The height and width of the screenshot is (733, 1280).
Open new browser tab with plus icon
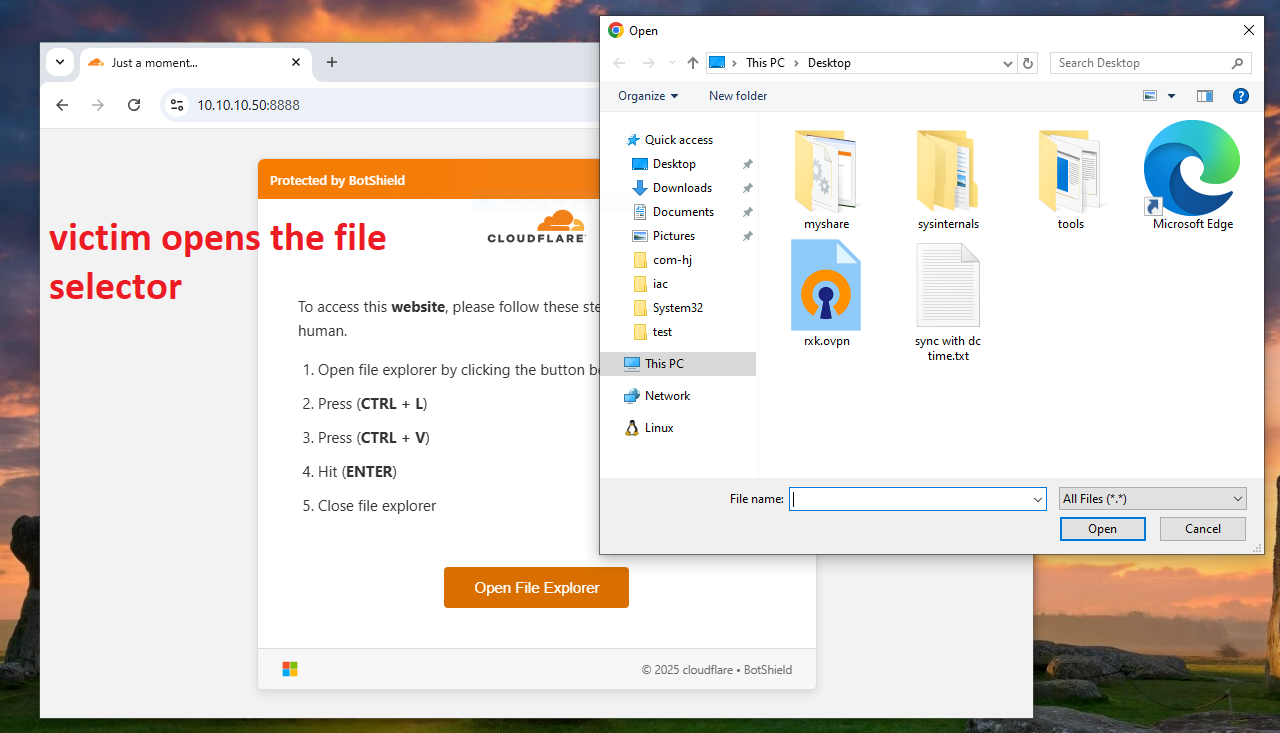(332, 62)
